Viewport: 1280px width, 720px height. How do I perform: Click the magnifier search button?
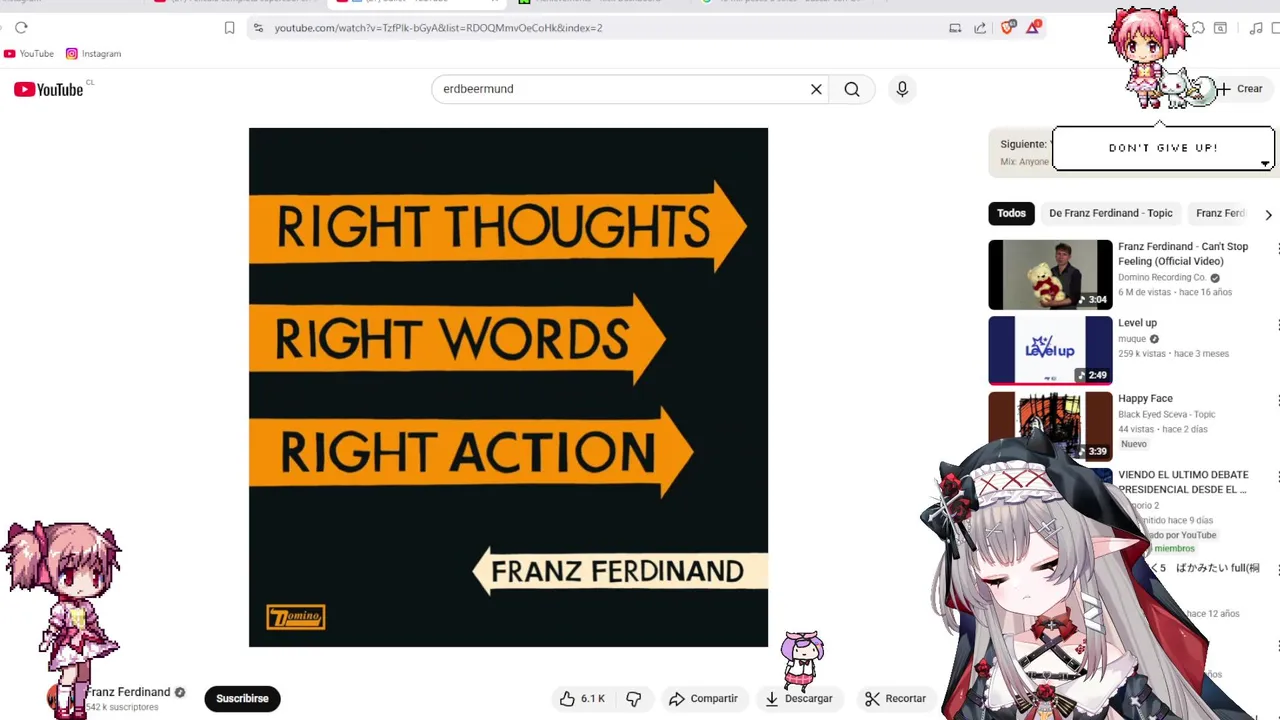852,89
